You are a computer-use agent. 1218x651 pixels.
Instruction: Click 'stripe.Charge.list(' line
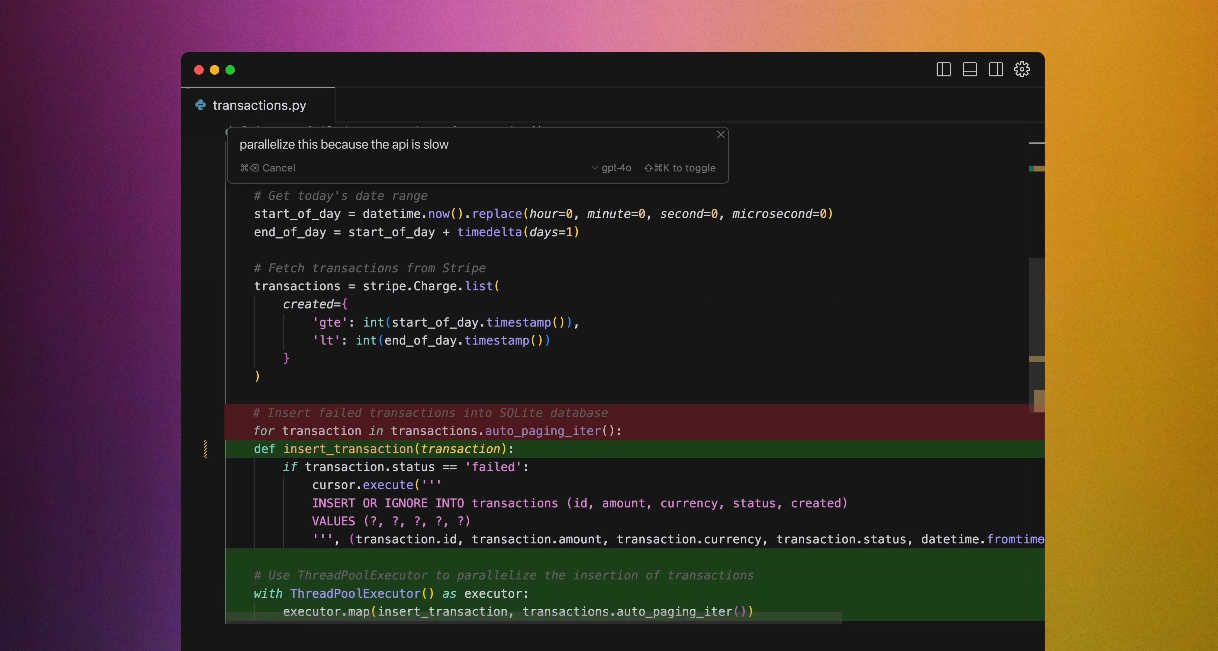376,286
